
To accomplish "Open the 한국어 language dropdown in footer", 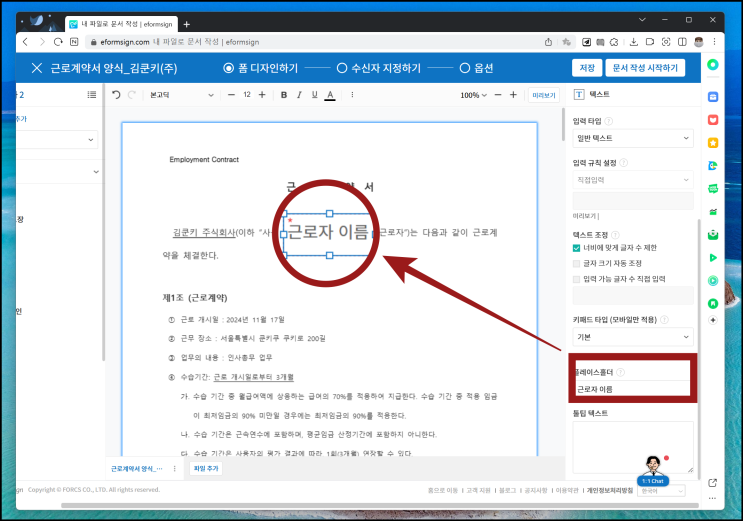I will point(661,491).
